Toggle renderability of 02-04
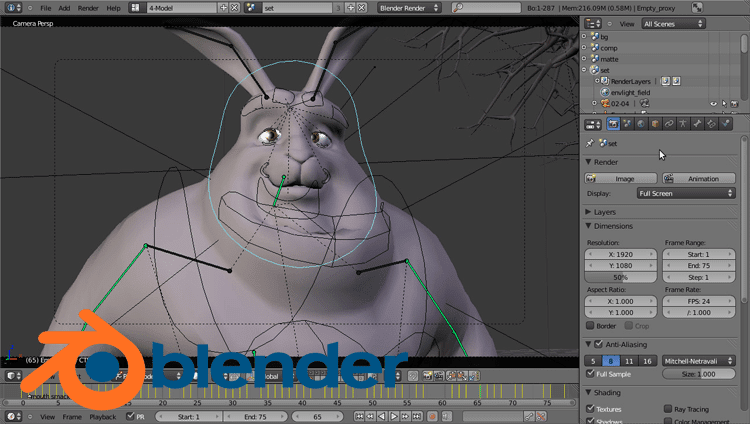 pyautogui.click(x=734, y=103)
